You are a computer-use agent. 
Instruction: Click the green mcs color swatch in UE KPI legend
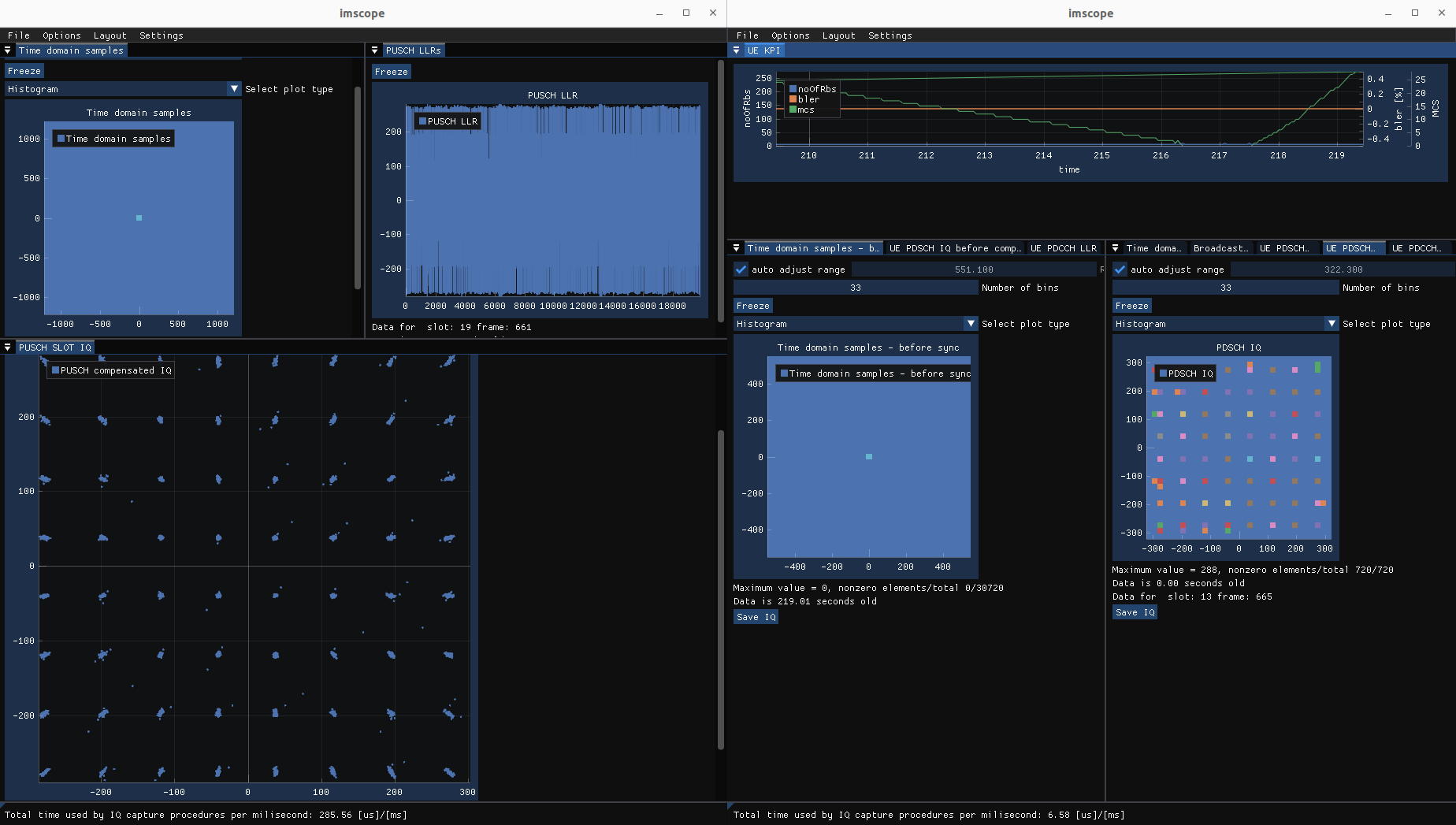click(x=792, y=110)
